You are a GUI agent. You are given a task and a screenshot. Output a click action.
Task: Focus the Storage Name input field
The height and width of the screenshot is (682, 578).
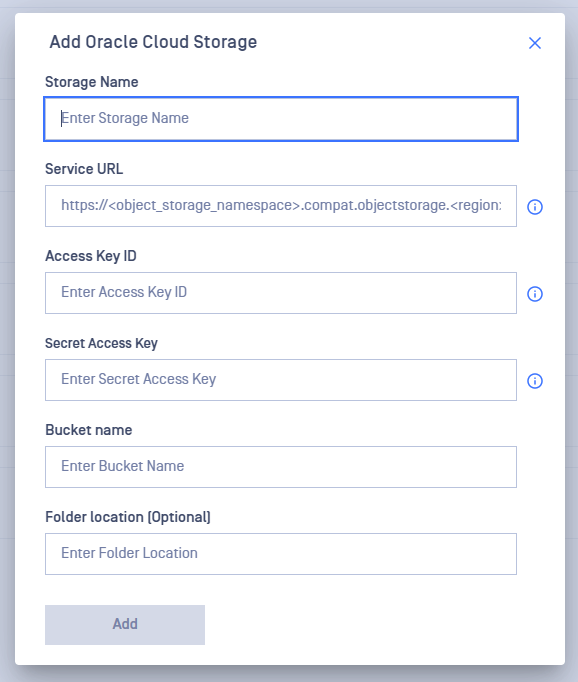[281, 119]
